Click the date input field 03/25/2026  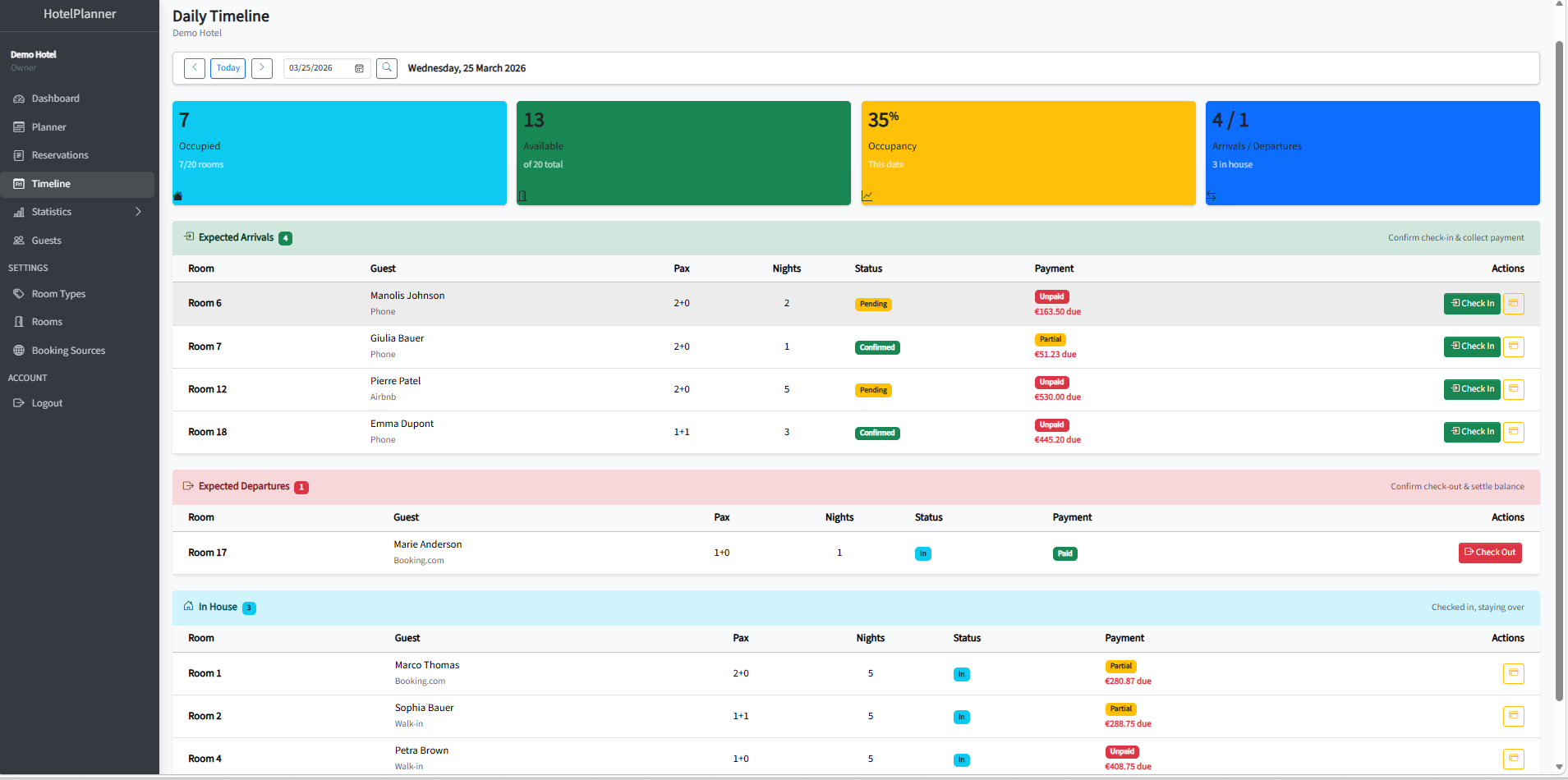pyautogui.click(x=327, y=68)
